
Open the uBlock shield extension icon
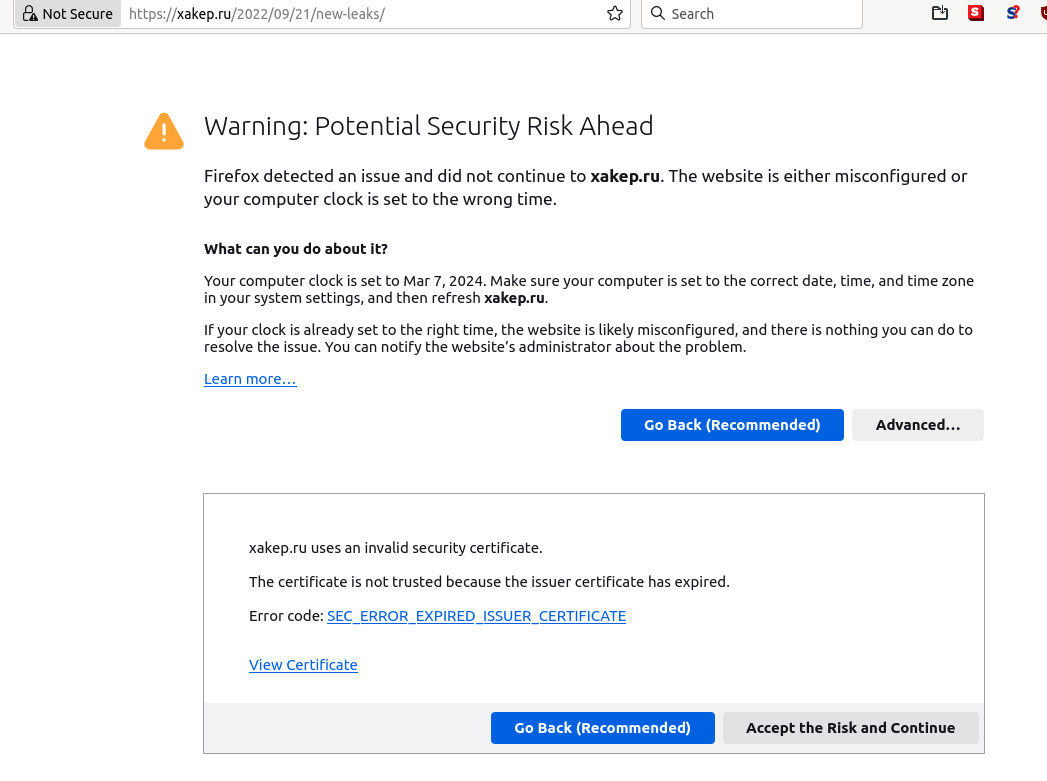(1043, 14)
